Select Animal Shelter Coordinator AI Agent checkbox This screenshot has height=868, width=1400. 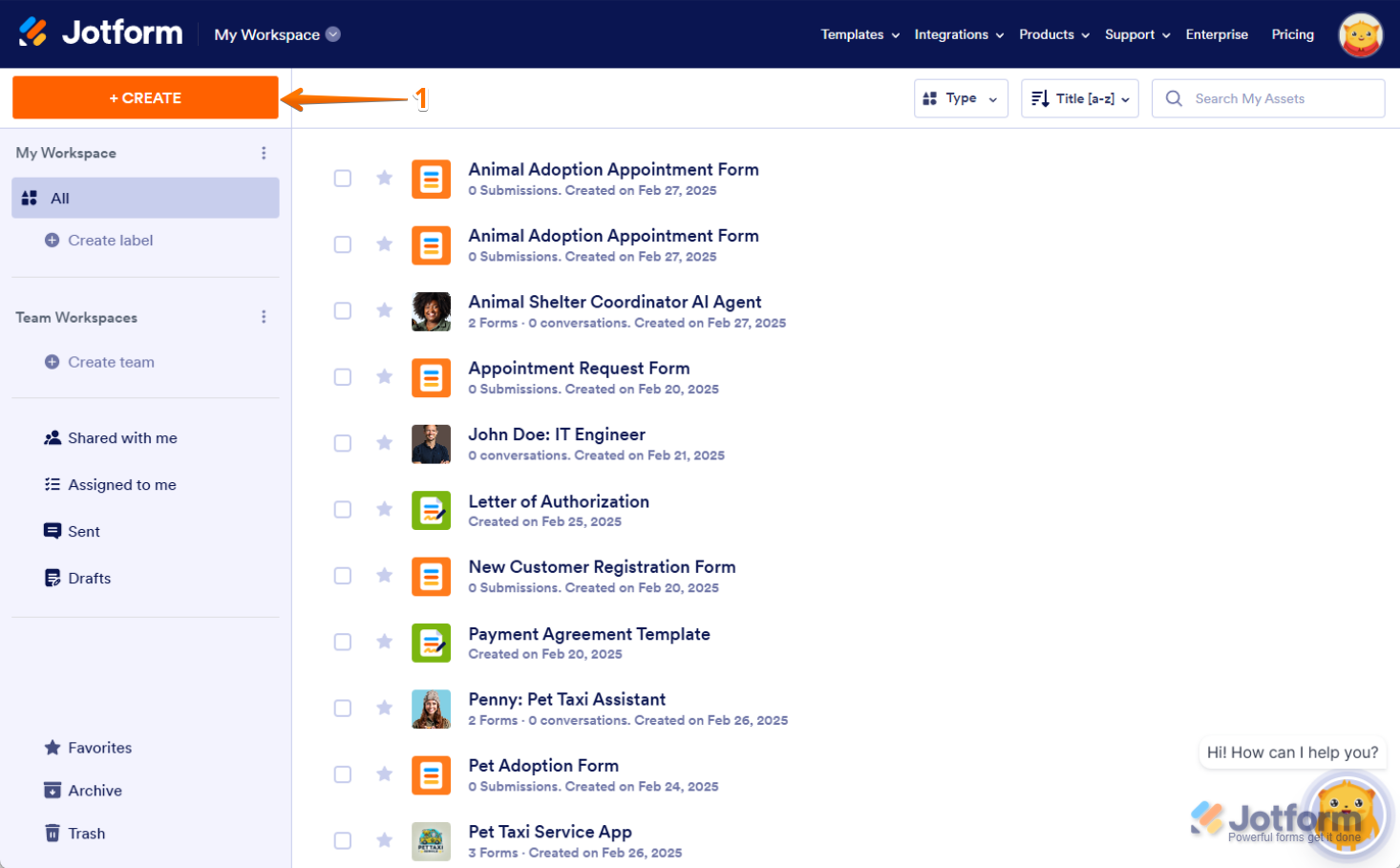[x=343, y=310]
